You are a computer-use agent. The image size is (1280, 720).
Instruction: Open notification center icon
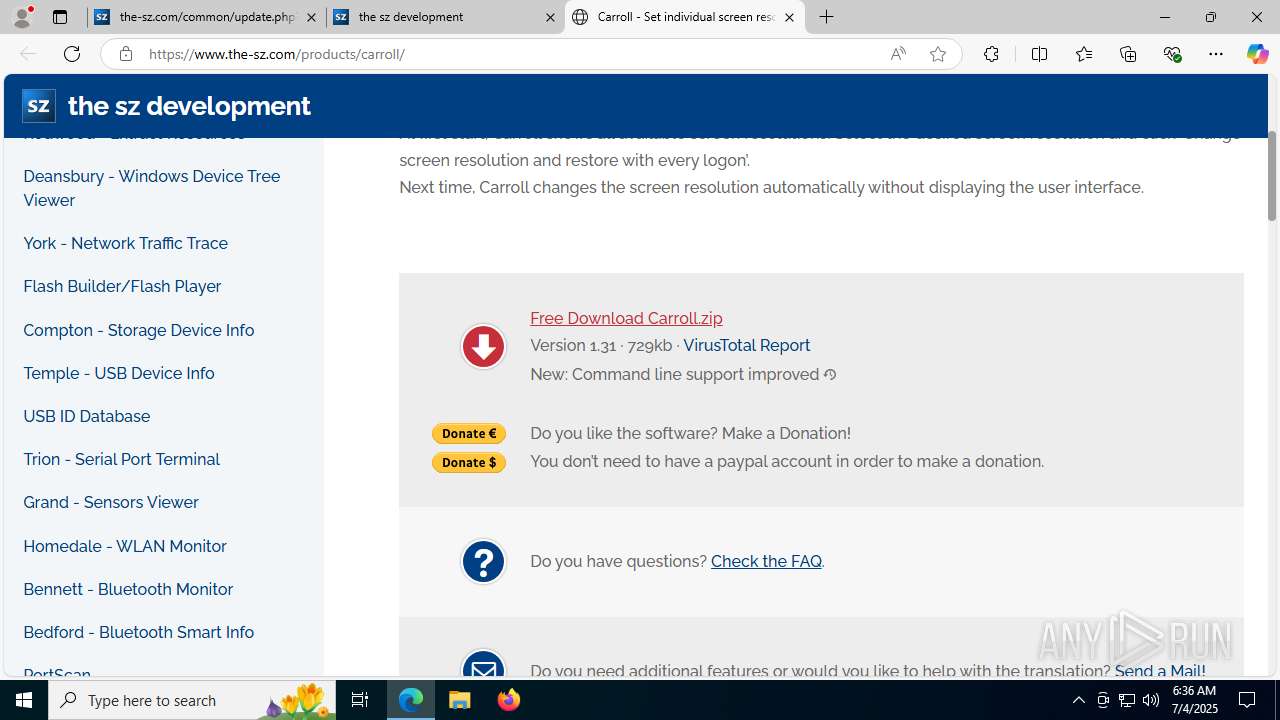tap(1248, 700)
